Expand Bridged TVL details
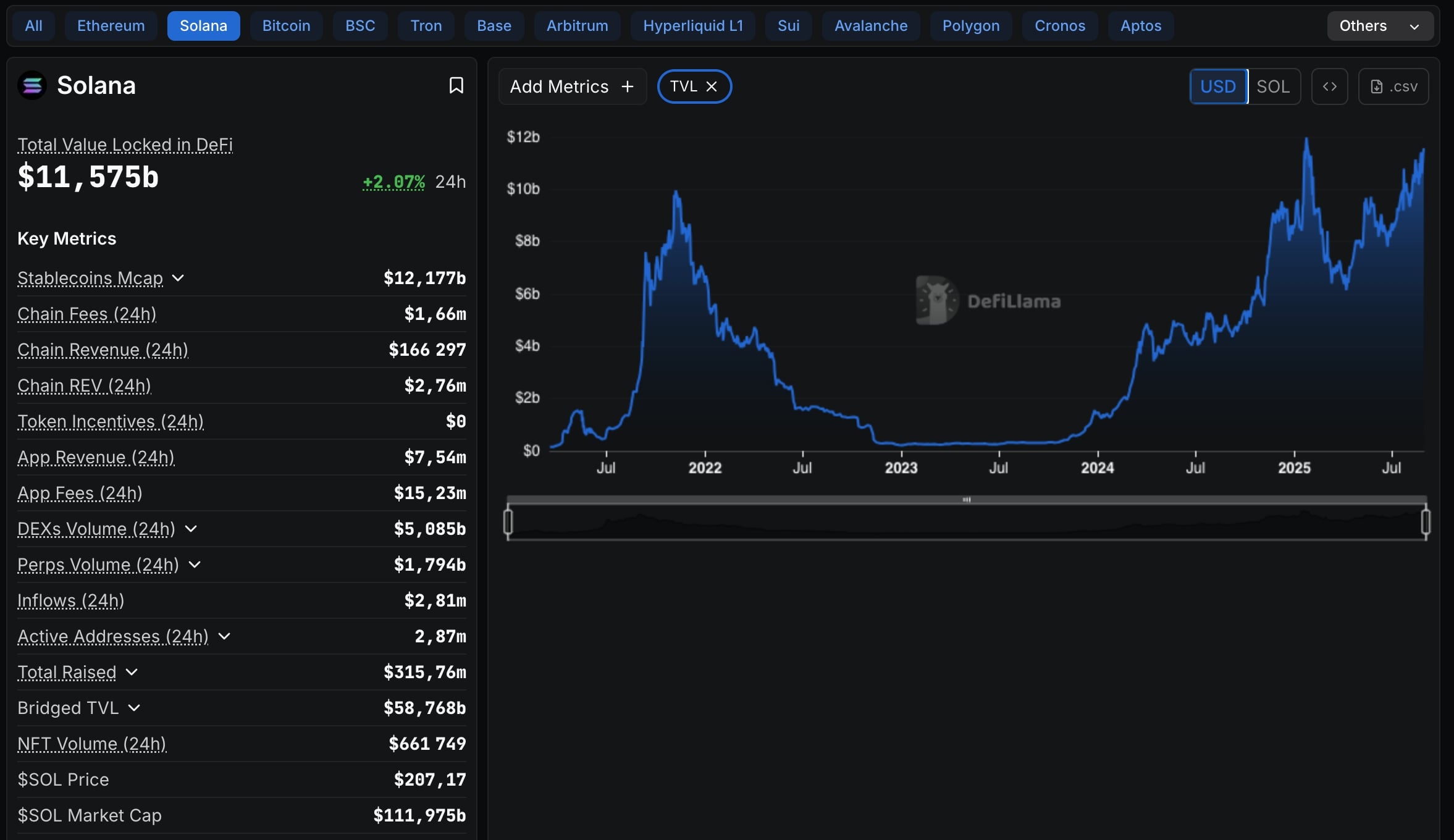Screen dimensions: 1454x840 (x=134, y=708)
